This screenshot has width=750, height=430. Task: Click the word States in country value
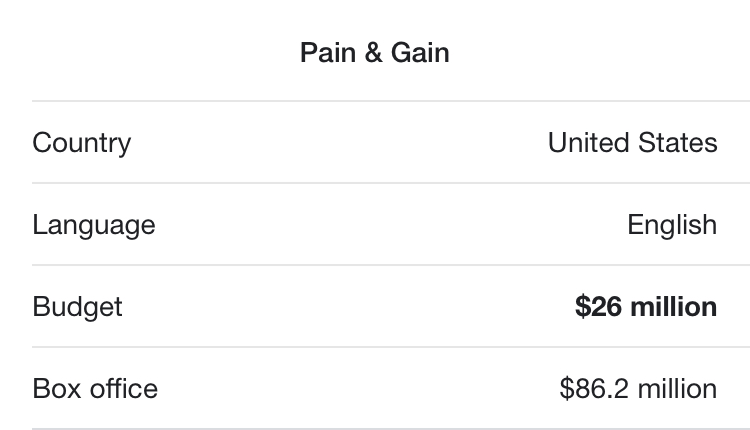point(678,143)
